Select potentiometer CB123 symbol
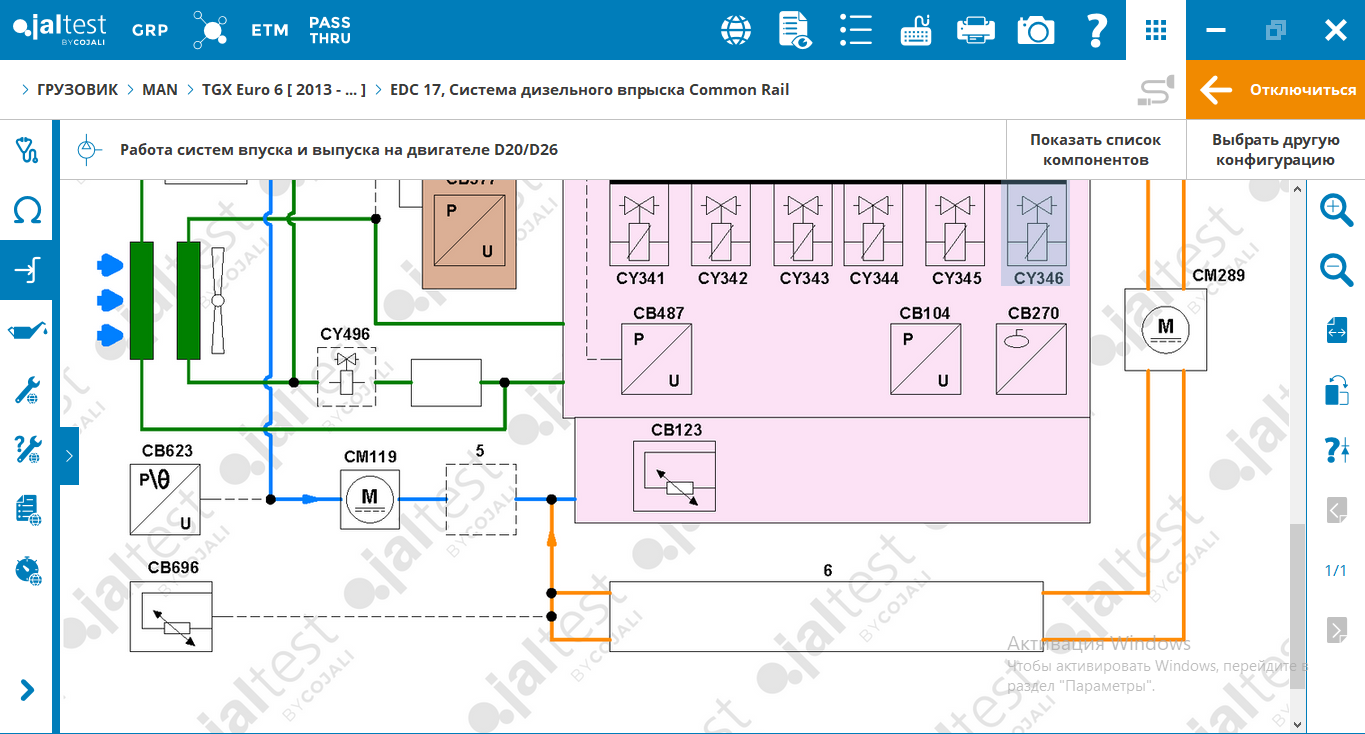 click(675, 476)
